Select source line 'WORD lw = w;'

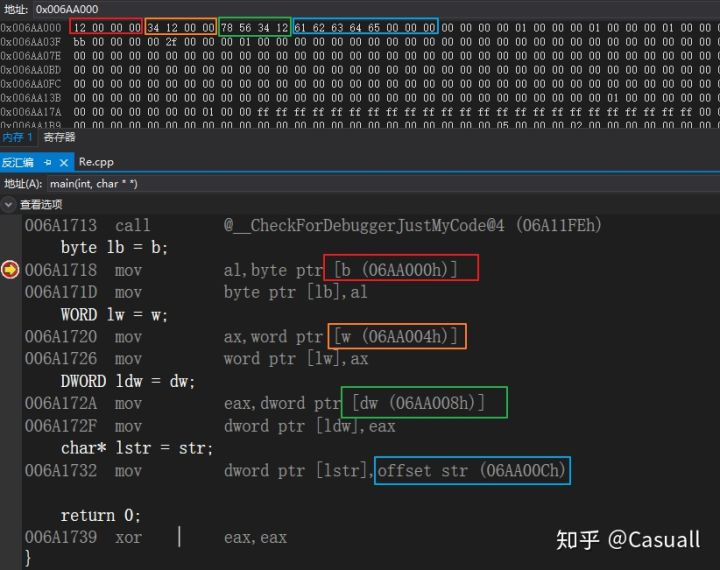point(114,315)
